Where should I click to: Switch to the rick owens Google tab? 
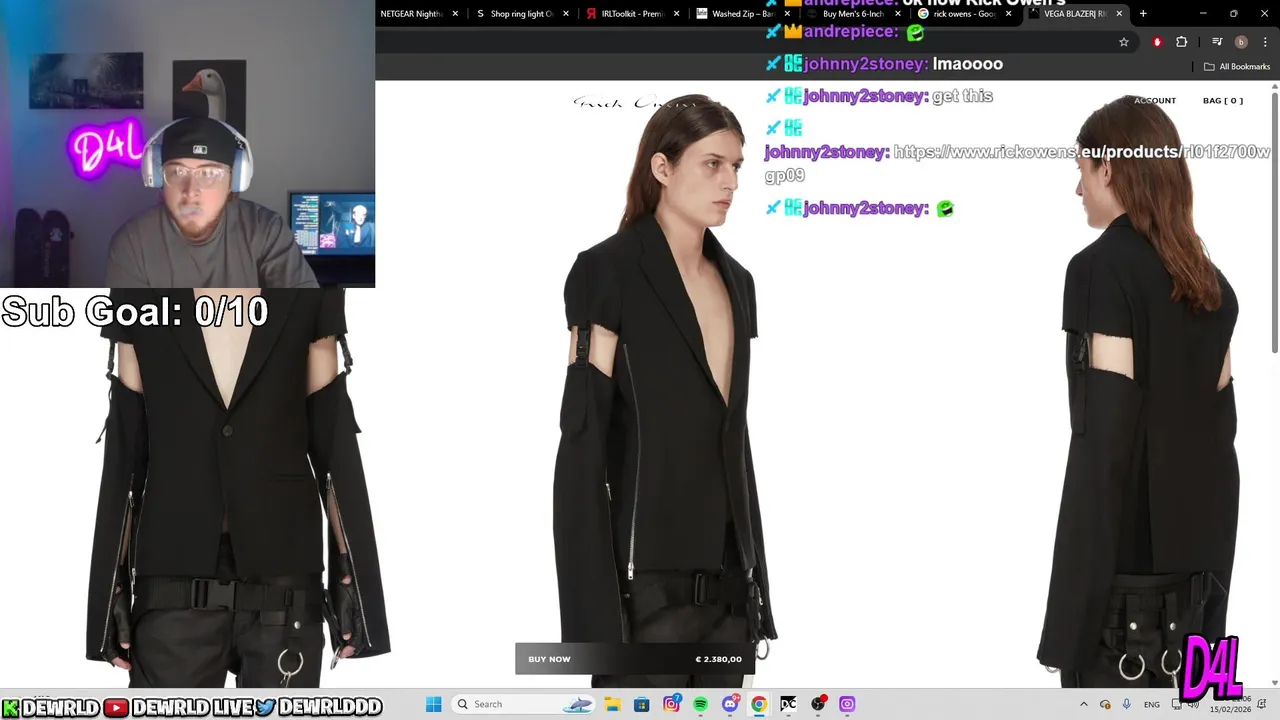click(x=962, y=14)
